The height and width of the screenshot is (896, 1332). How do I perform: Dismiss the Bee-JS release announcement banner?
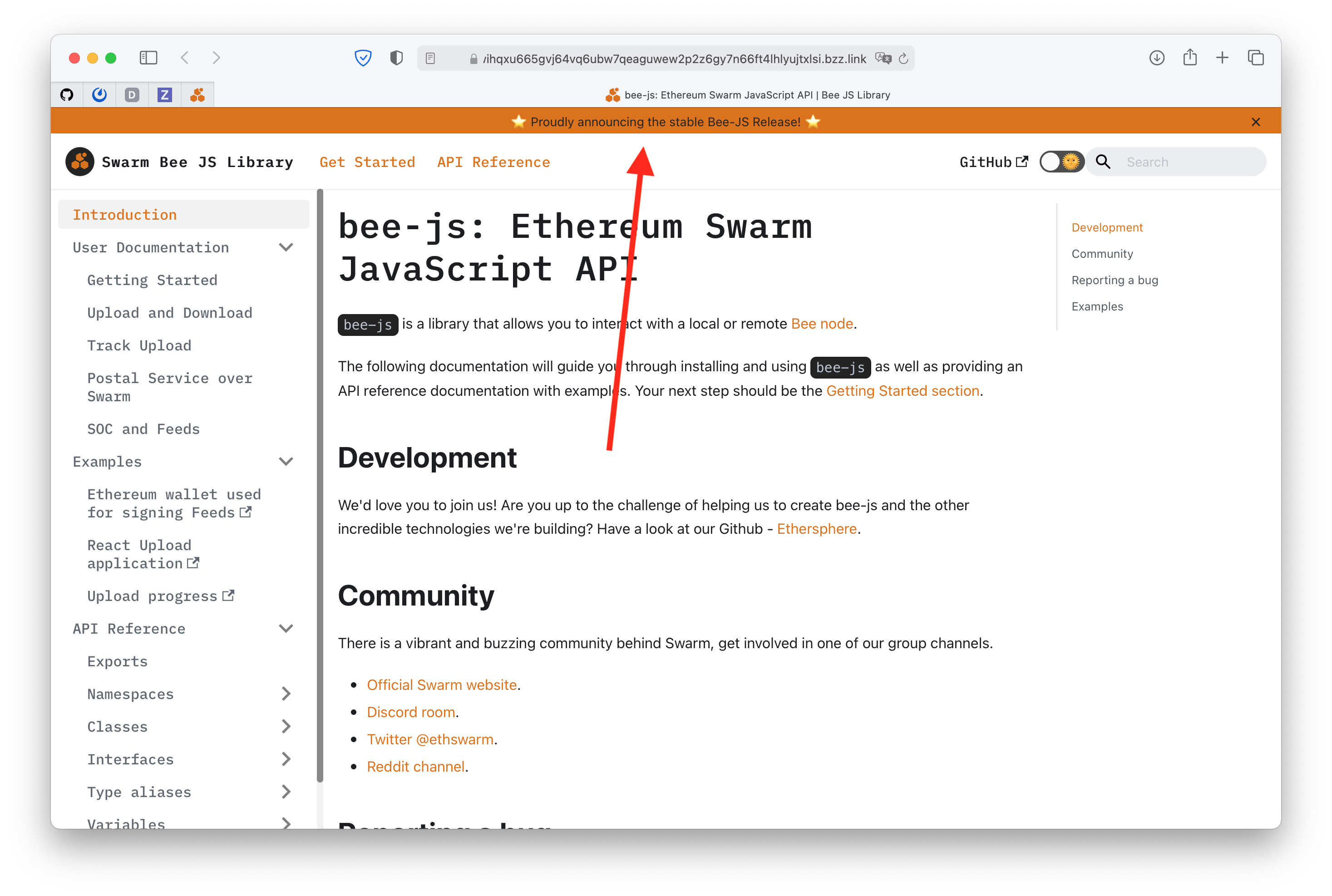pyautogui.click(x=1255, y=121)
